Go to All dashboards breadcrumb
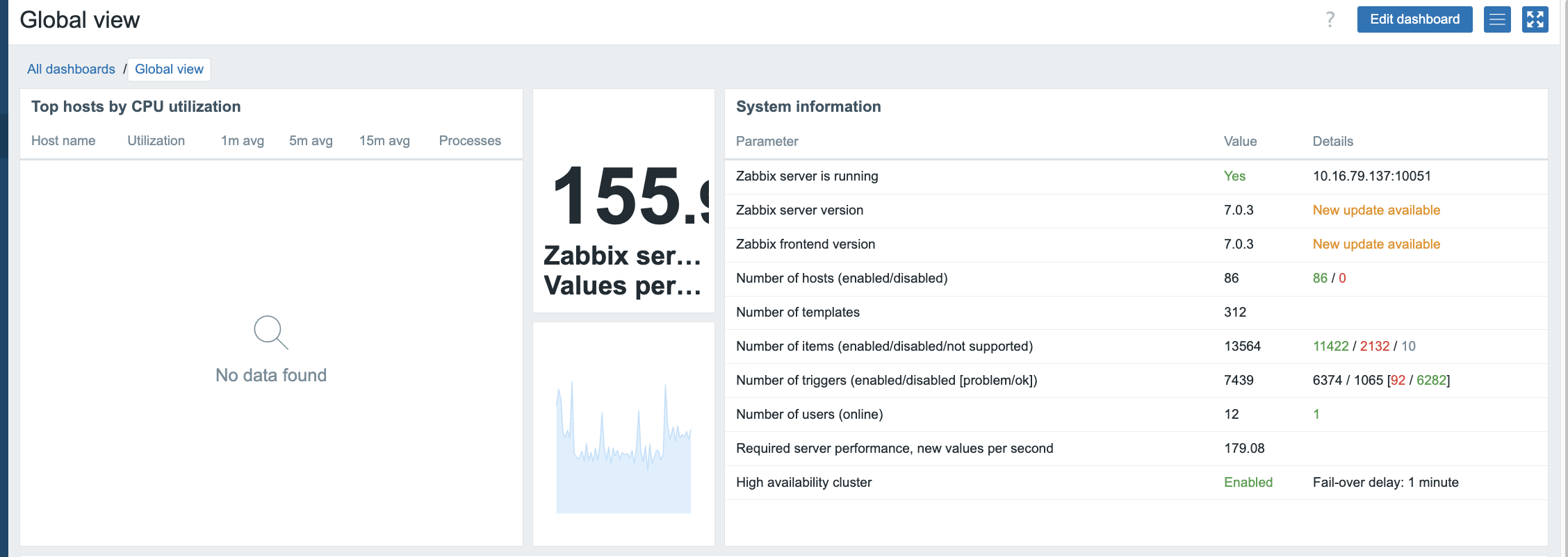 [x=71, y=69]
